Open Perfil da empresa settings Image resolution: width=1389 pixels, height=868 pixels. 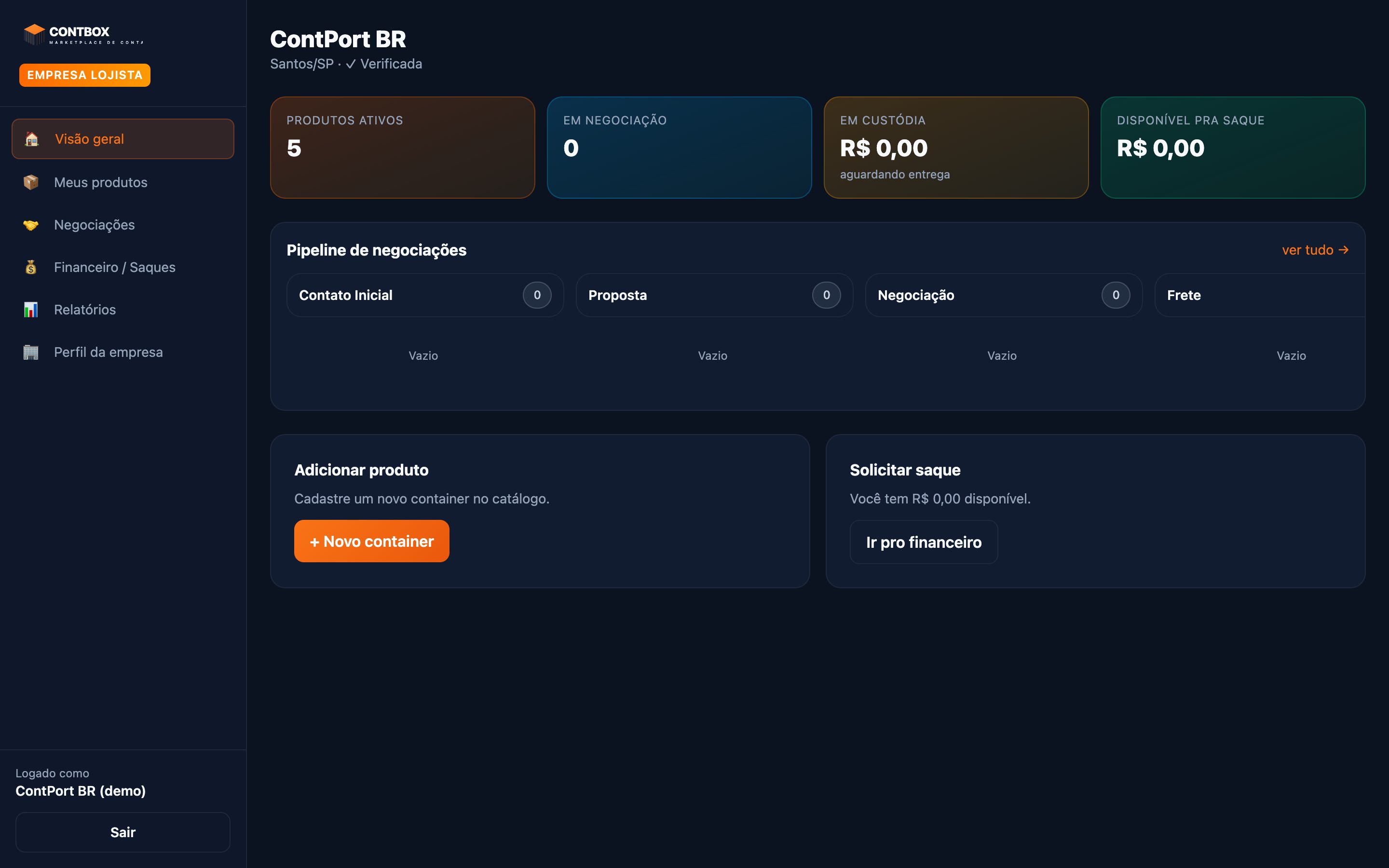[123, 353]
